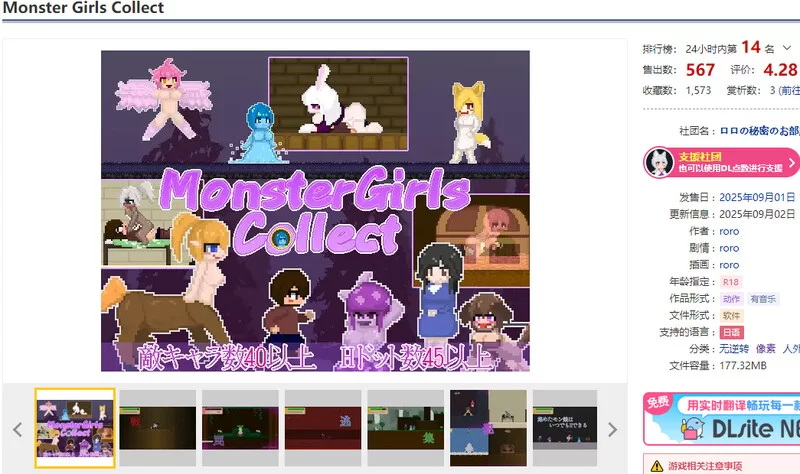
Task: Select the 动作 work format tag
Action: point(731,299)
